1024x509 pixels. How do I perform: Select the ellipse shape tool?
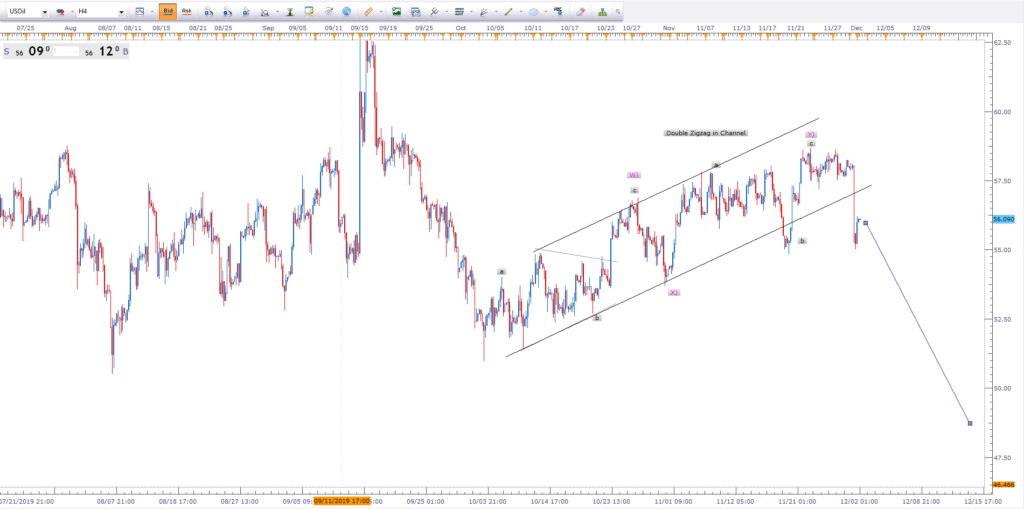point(534,12)
